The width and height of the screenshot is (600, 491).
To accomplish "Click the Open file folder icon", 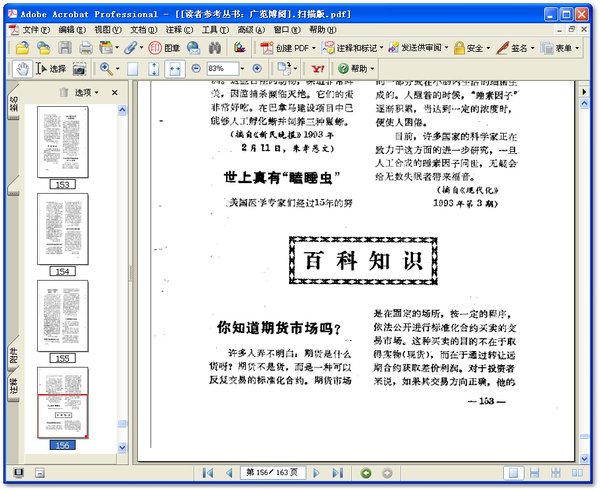I will pyautogui.click(x=23, y=48).
